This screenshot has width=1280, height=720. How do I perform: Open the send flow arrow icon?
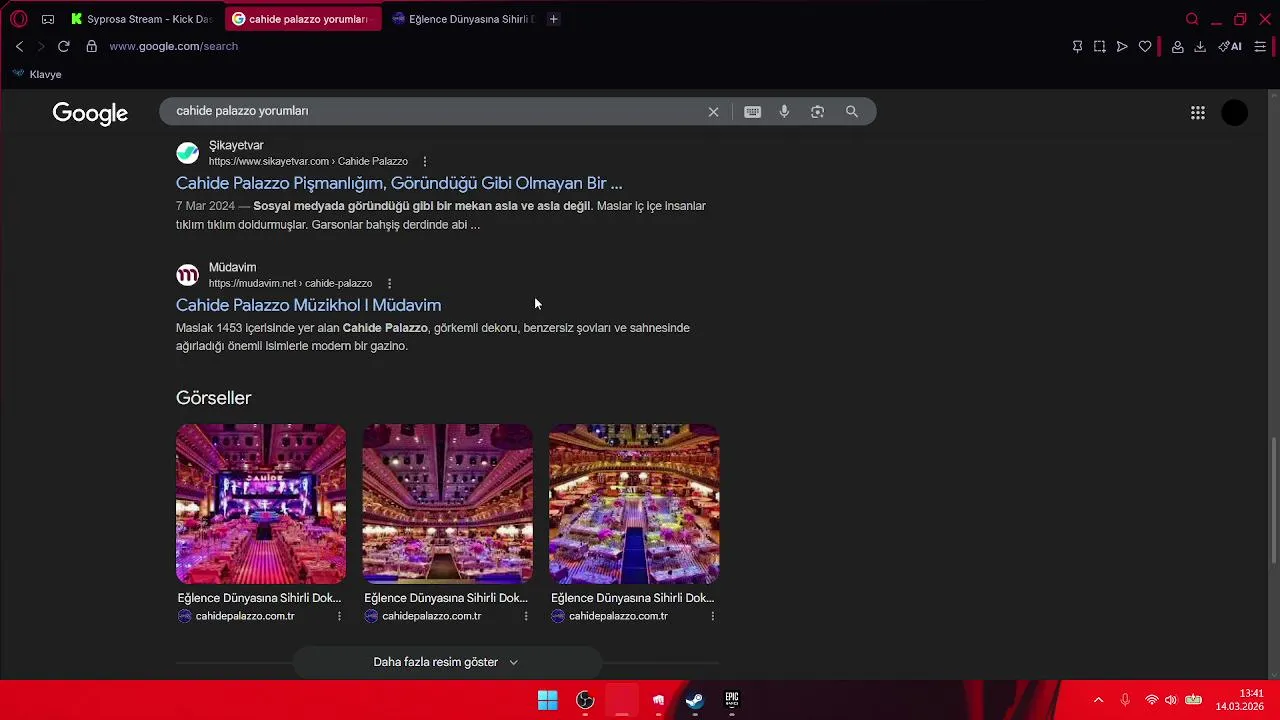(1122, 46)
